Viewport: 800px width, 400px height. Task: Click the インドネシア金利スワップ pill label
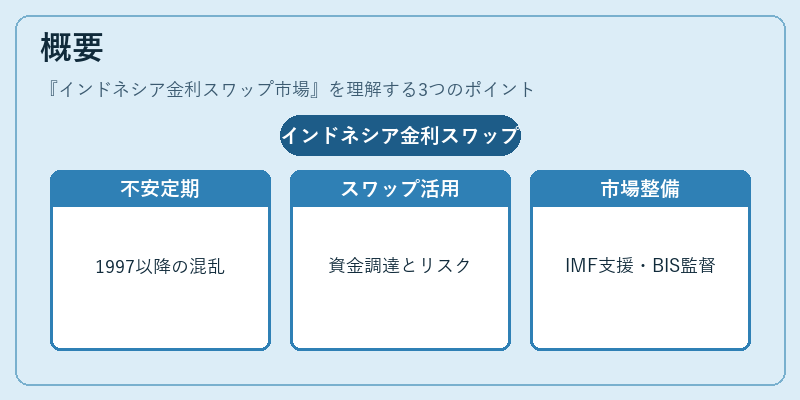click(x=401, y=136)
